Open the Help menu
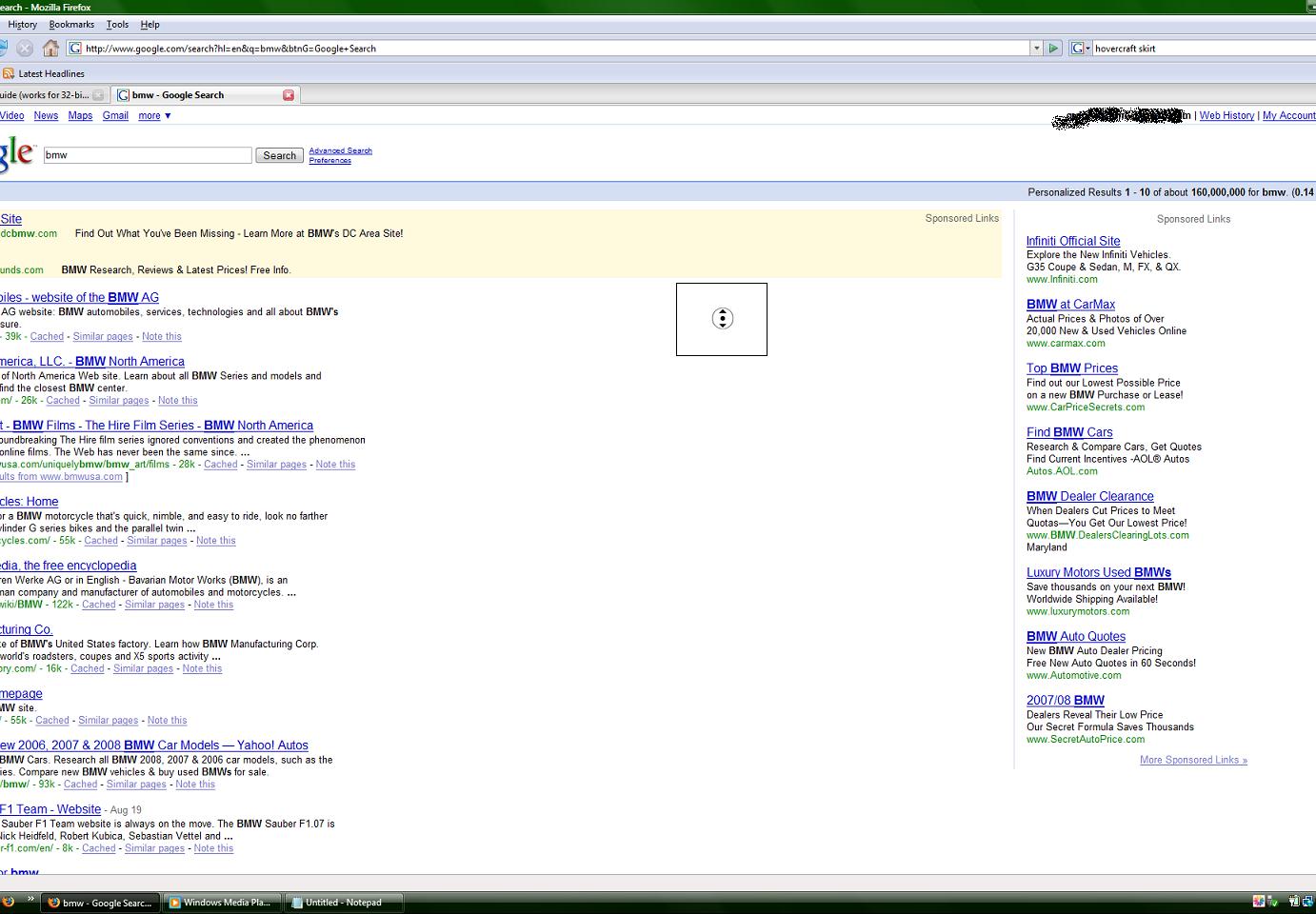The image size is (1316, 914). click(x=150, y=25)
